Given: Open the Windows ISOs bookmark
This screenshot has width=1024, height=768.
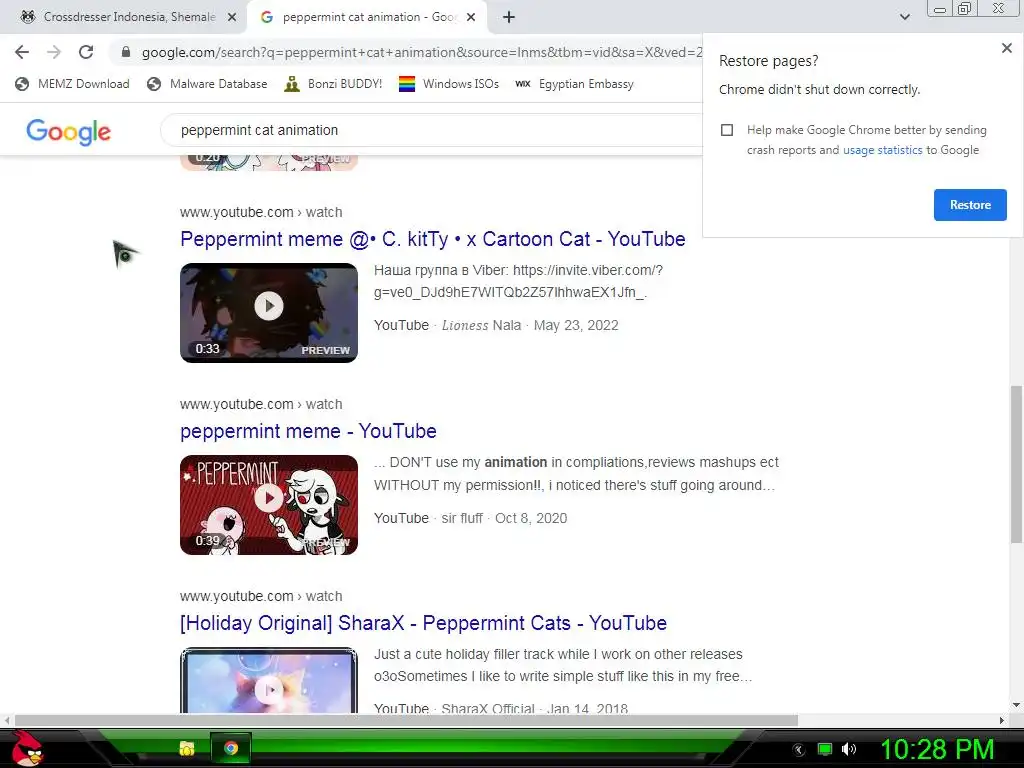Looking at the screenshot, I should [449, 84].
